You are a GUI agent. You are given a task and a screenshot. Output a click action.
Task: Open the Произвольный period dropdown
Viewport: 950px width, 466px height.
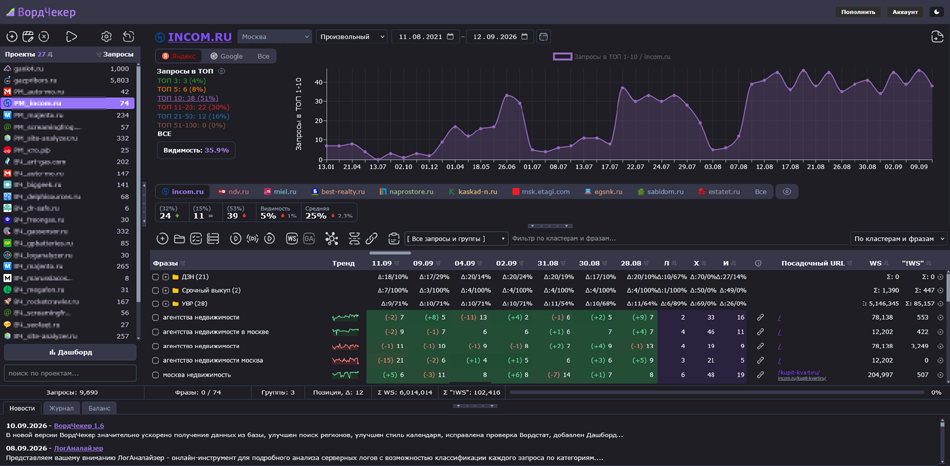[351, 37]
